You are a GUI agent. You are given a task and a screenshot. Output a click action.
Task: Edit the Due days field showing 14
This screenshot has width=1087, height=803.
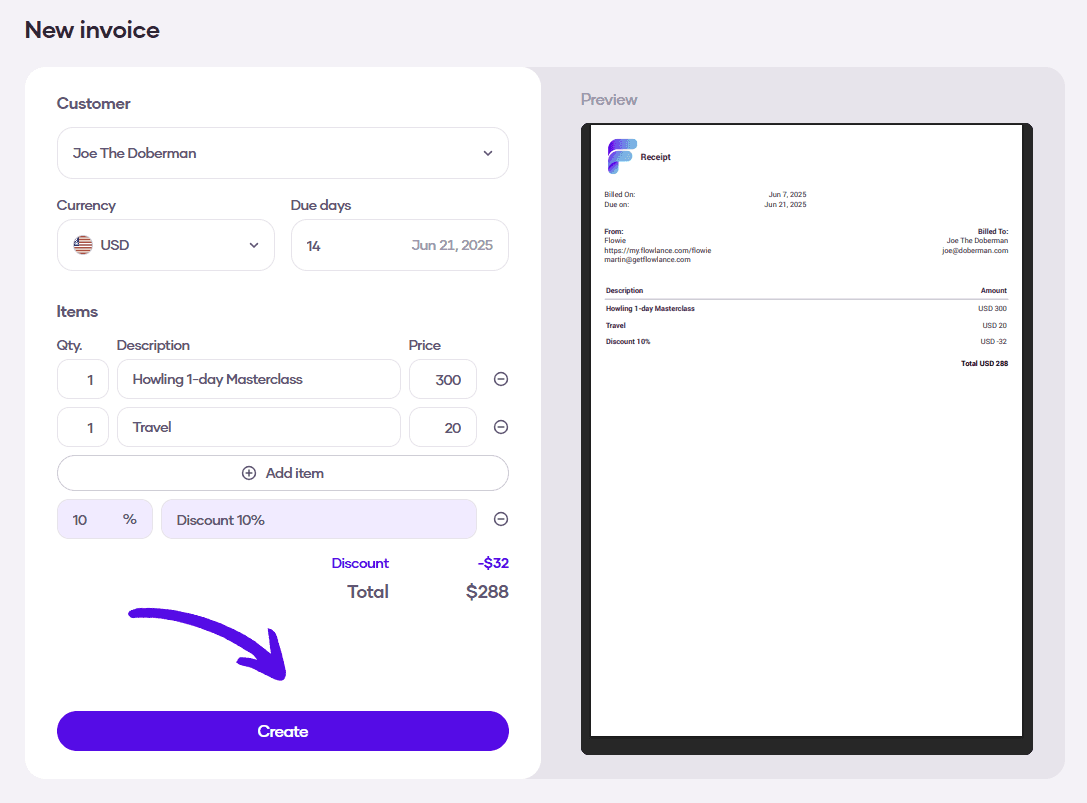pyautogui.click(x=400, y=245)
